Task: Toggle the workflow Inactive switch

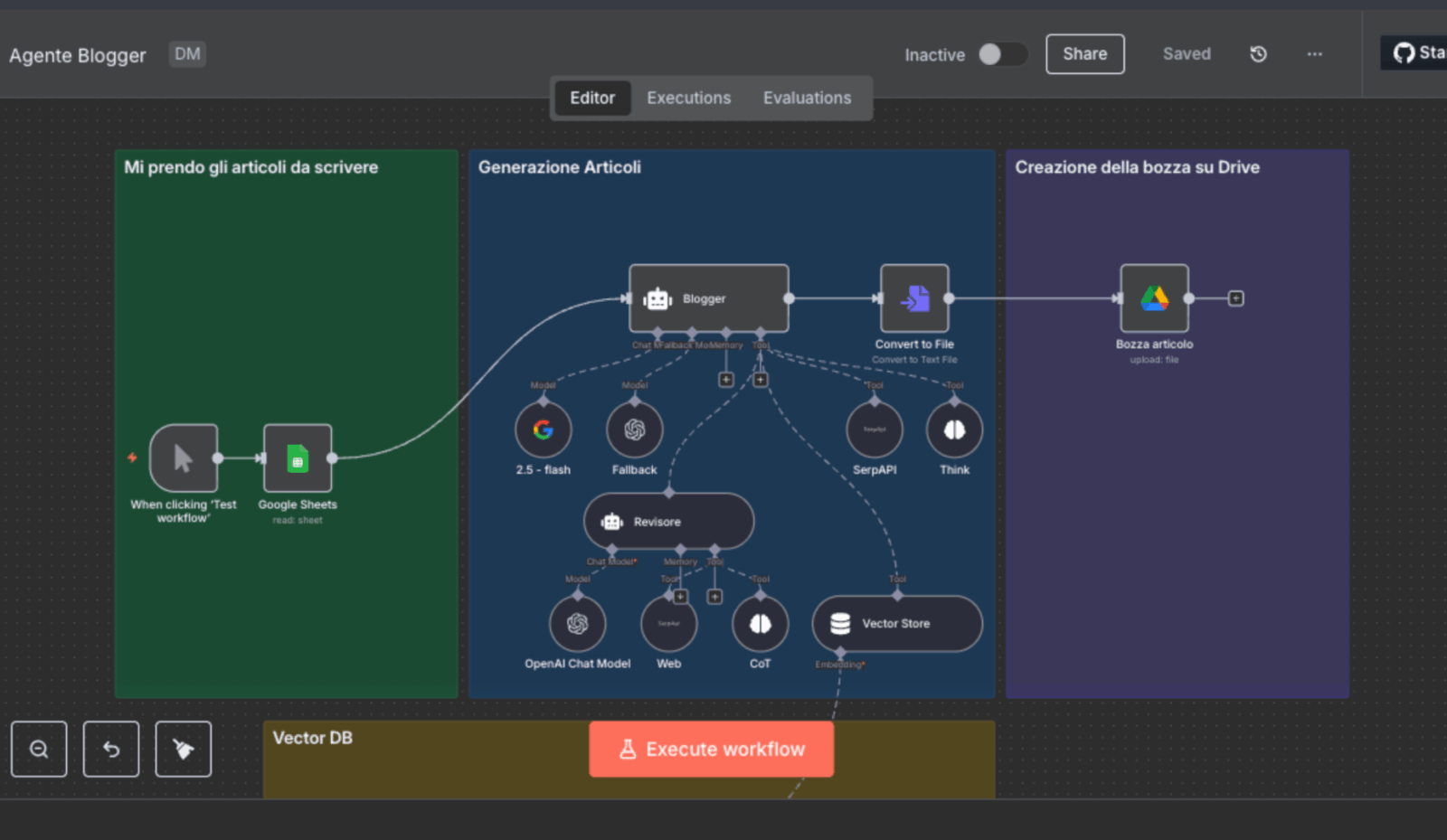Action: pyautogui.click(x=1002, y=54)
